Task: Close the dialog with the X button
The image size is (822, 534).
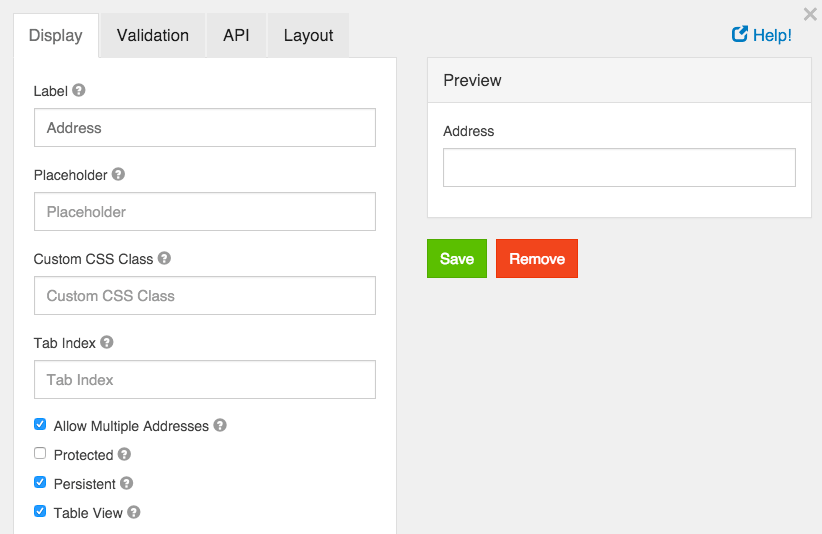Action: click(810, 14)
